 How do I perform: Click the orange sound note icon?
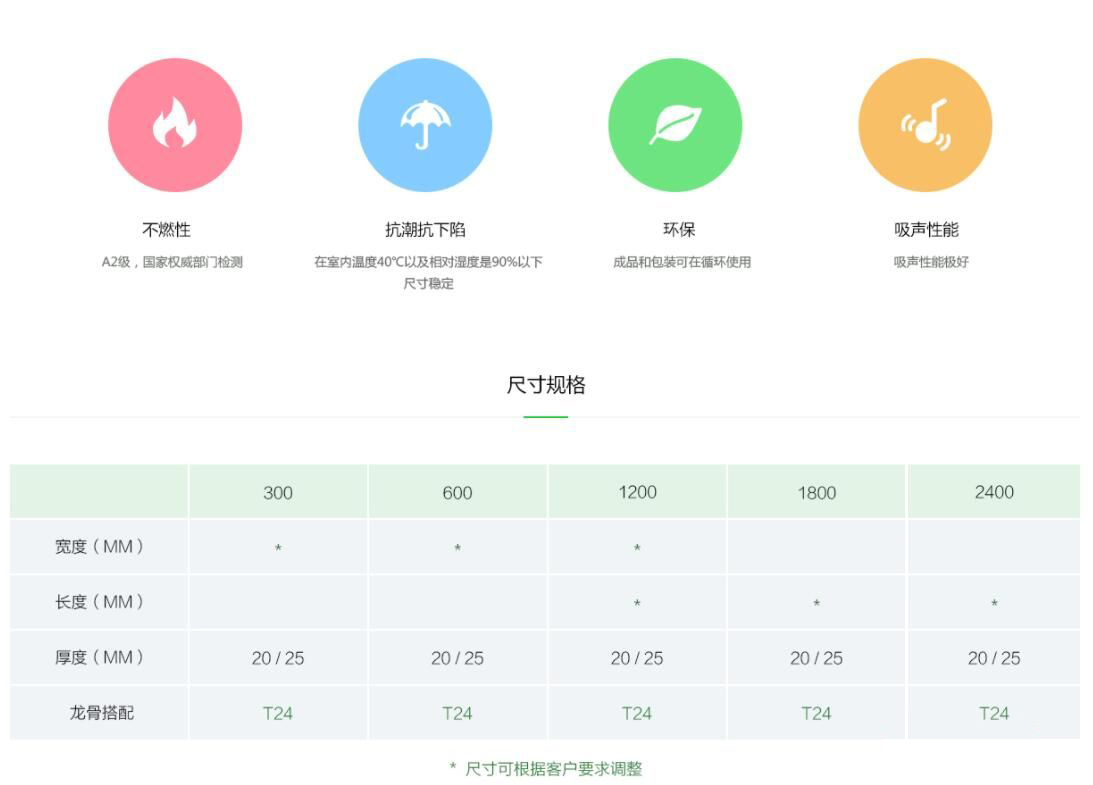click(925, 125)
